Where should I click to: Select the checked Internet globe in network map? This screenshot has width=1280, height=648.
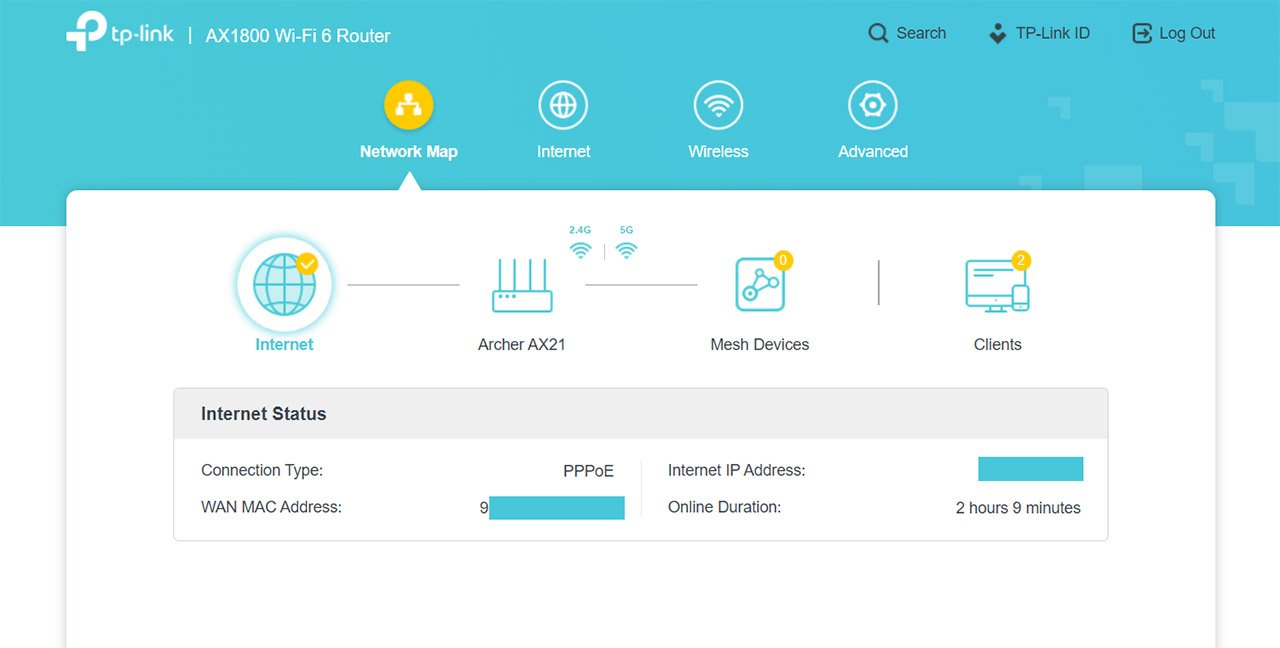click(x=285, y=285)
